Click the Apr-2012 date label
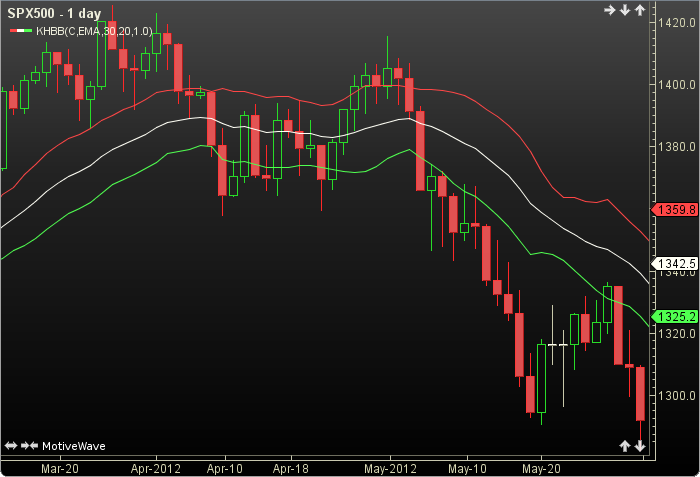 (x=156, y=469)
